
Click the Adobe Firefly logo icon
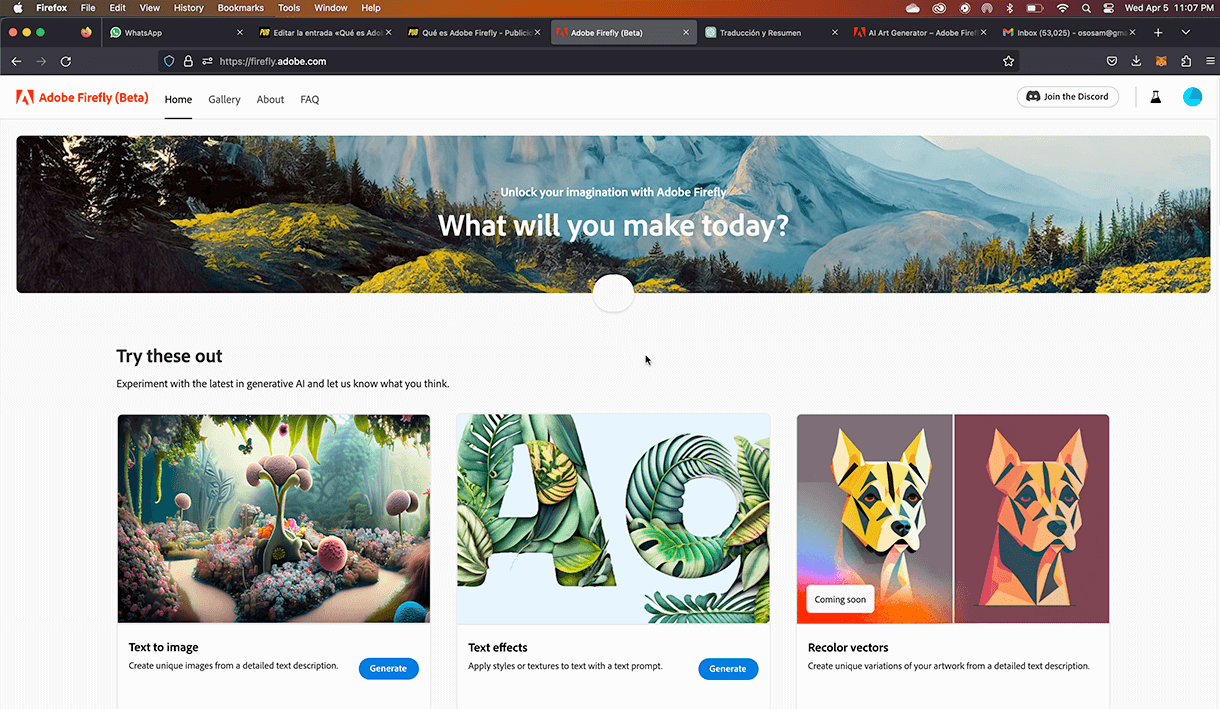(25, 98)
